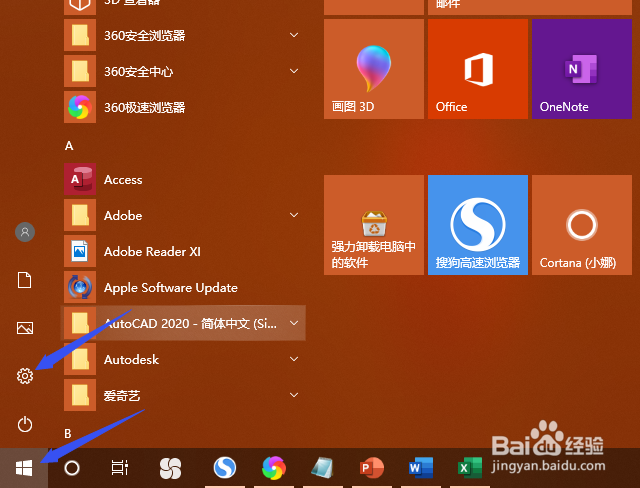The height and width of the screenshot is (488, 640).
Task: Launch Word from taskbar
Action: [x=421, y=468]
